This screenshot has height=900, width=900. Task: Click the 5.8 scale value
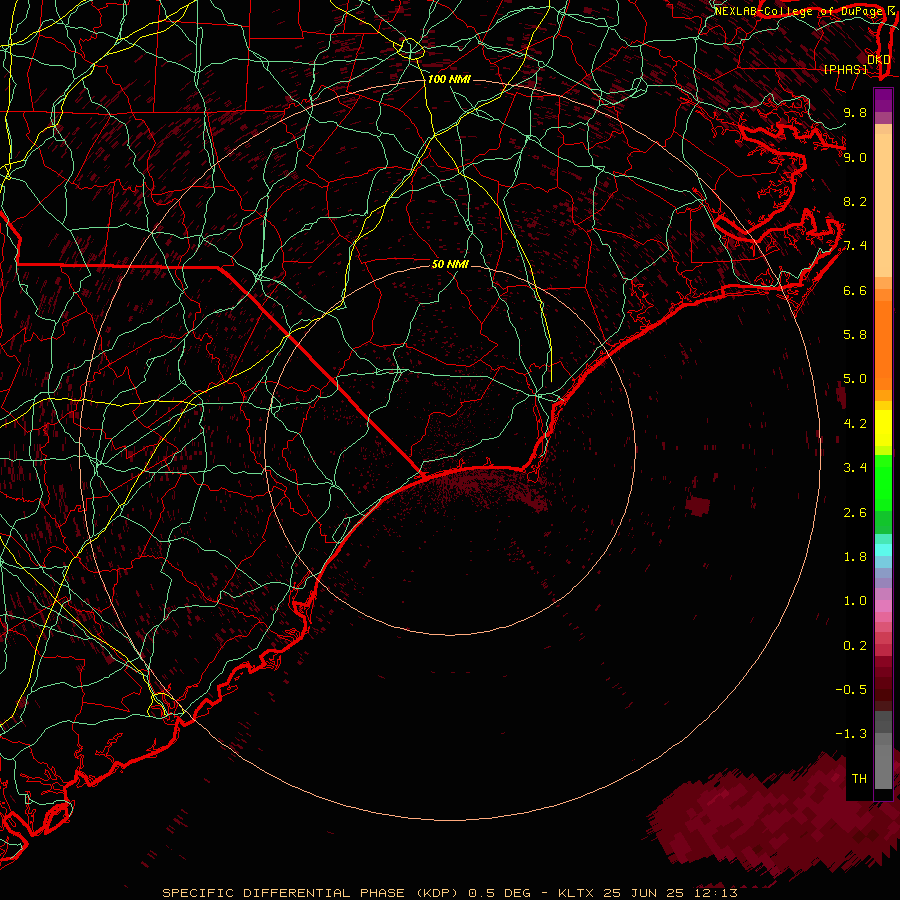click(855, 335)
